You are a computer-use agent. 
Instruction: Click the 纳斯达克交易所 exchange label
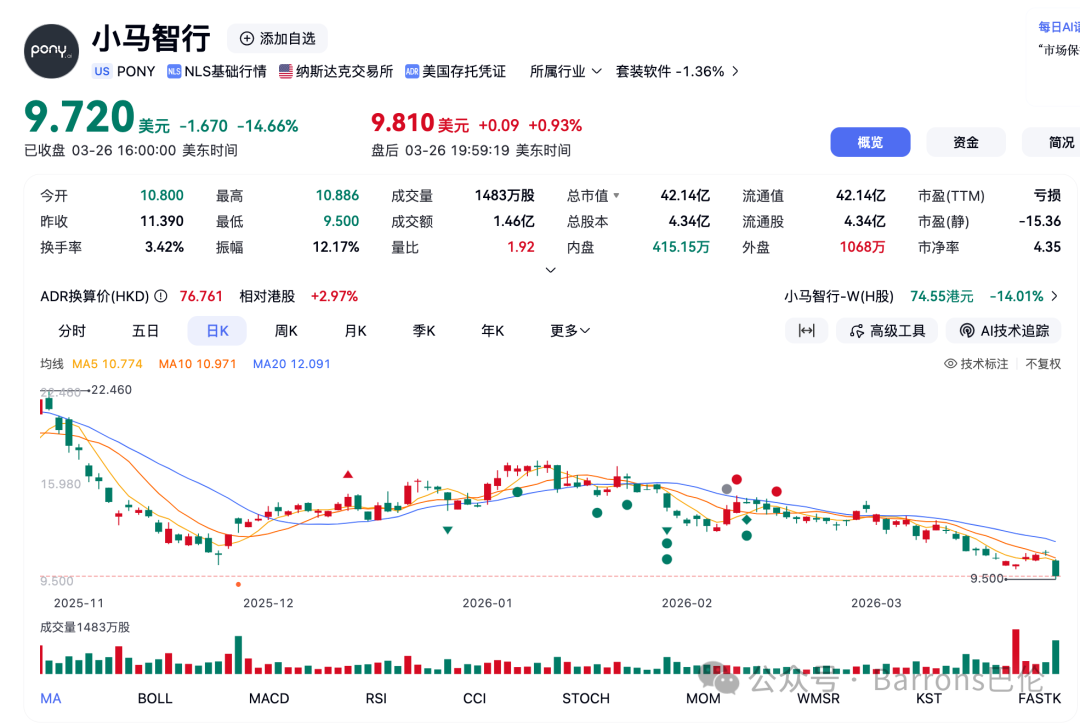point(344,72)
